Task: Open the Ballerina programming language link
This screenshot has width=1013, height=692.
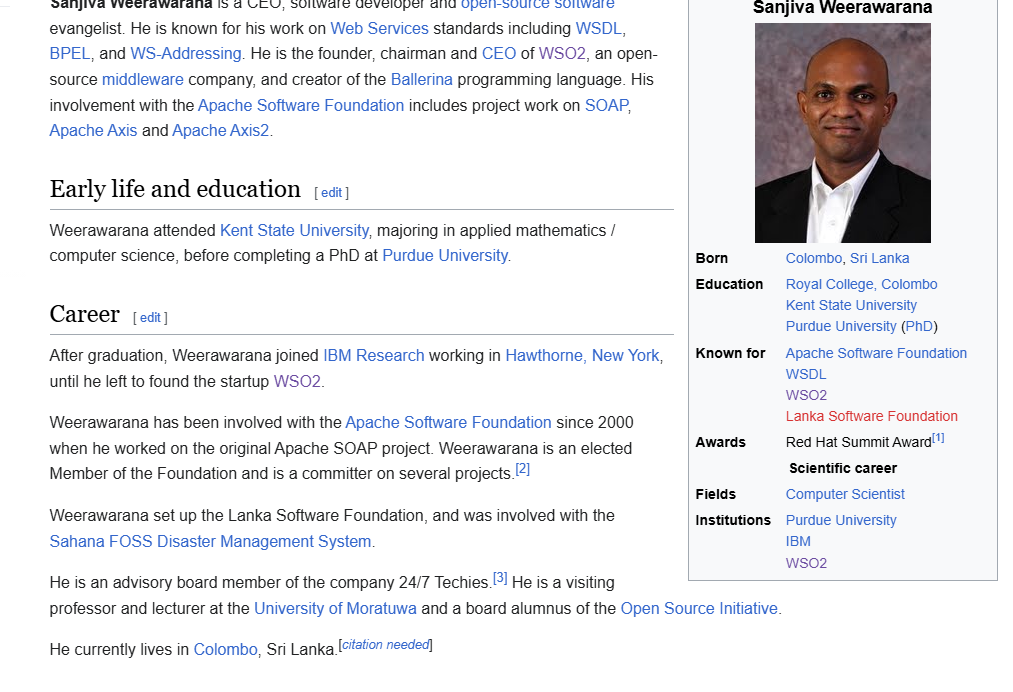Action: click(422, 79)
